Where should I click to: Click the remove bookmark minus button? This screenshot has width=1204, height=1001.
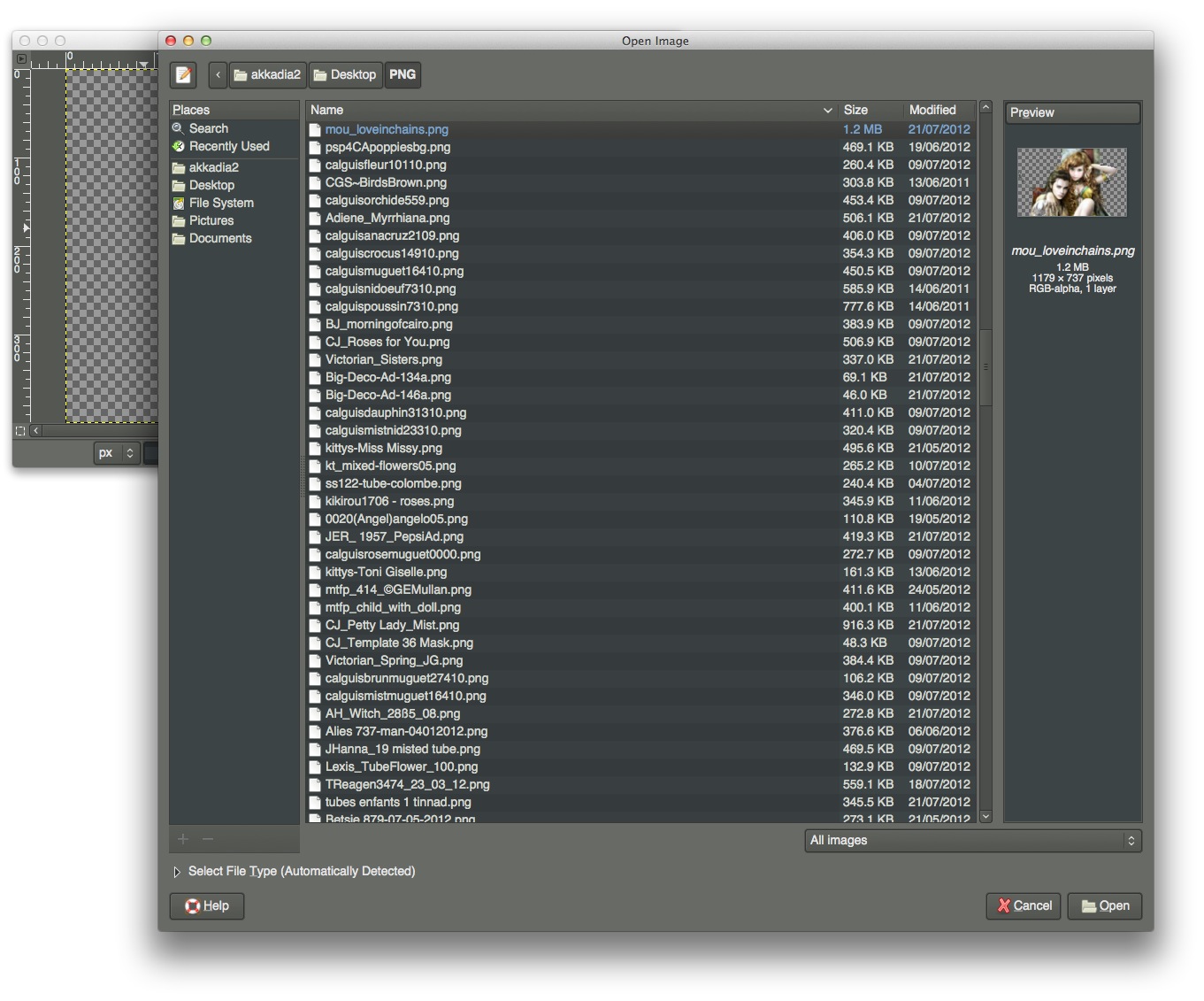click(208, 839)
